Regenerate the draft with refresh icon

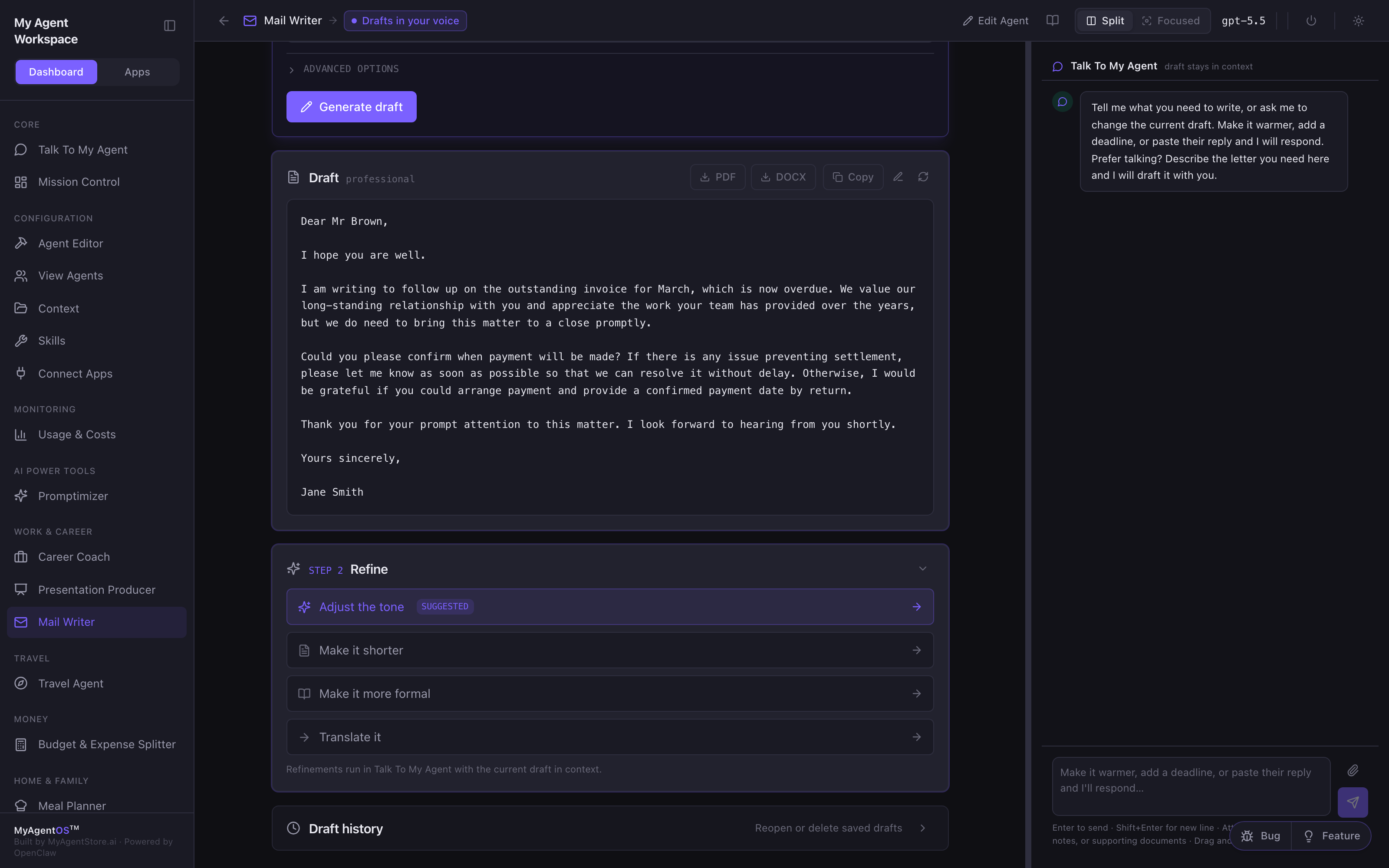[923, 177]
